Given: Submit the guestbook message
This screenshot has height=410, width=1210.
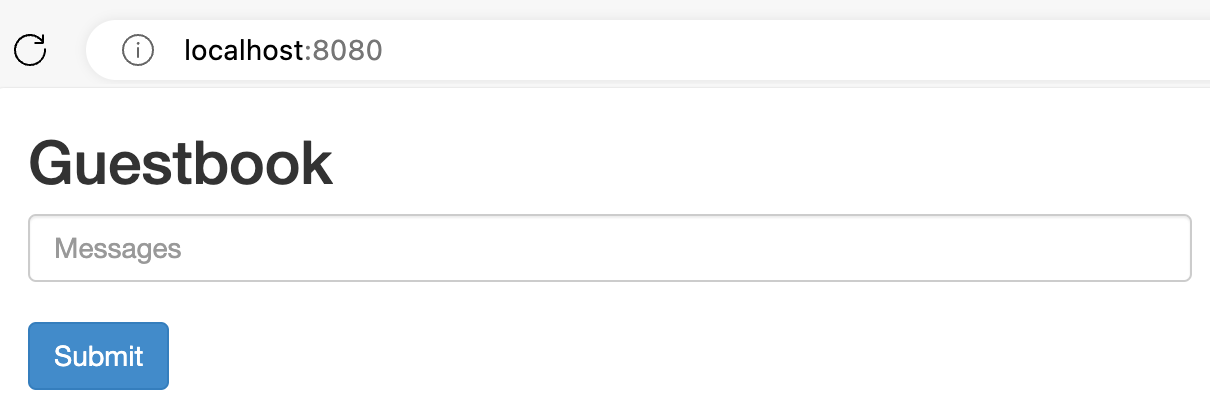Looking at the screenshot, I should (x=98, y=356).
